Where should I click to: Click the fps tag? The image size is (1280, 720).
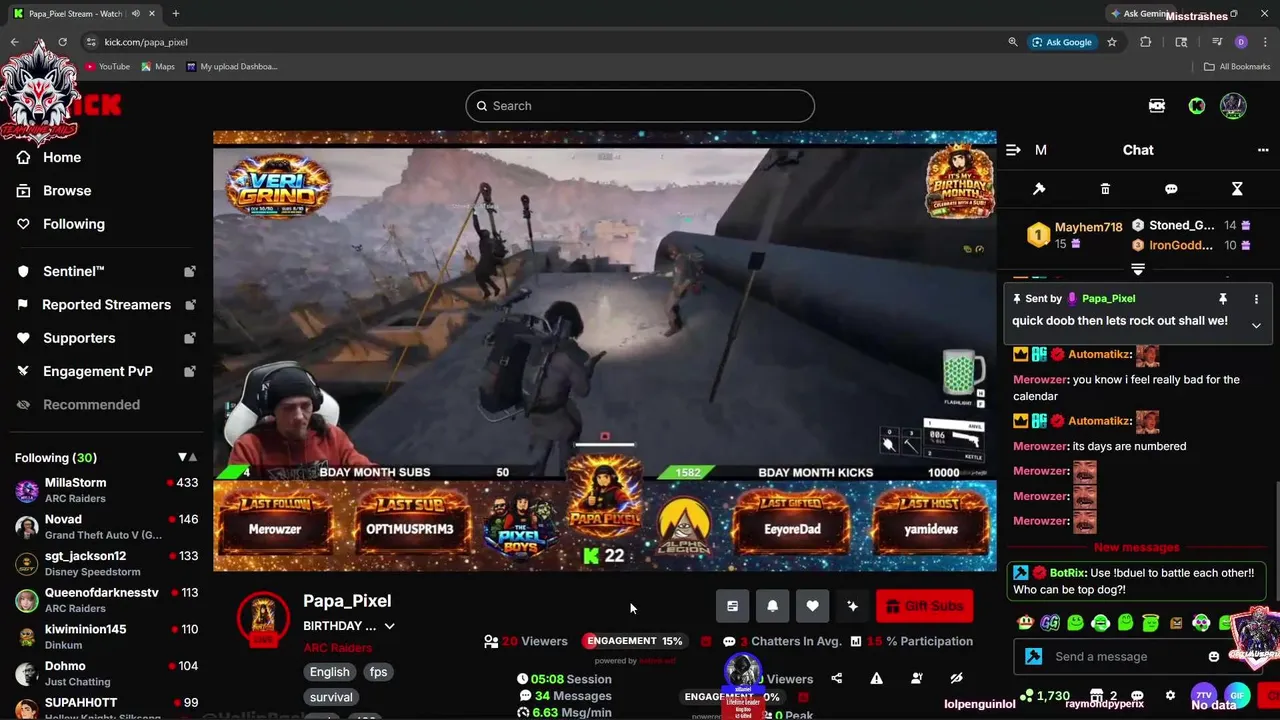378,672
